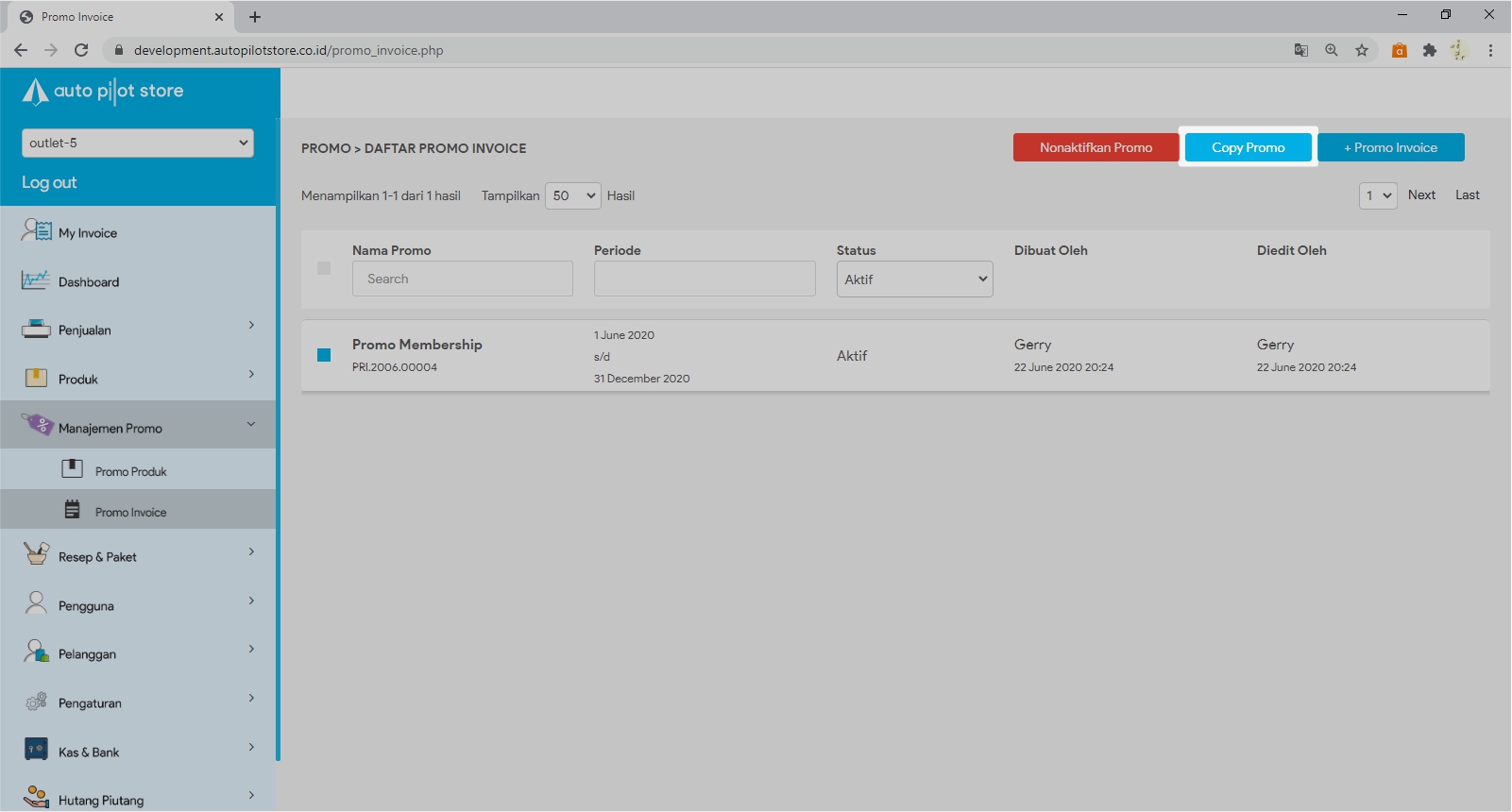Open the Tampilkan 50 results dropdown
Screen dimensions: 1512x812
click(572, 195)
